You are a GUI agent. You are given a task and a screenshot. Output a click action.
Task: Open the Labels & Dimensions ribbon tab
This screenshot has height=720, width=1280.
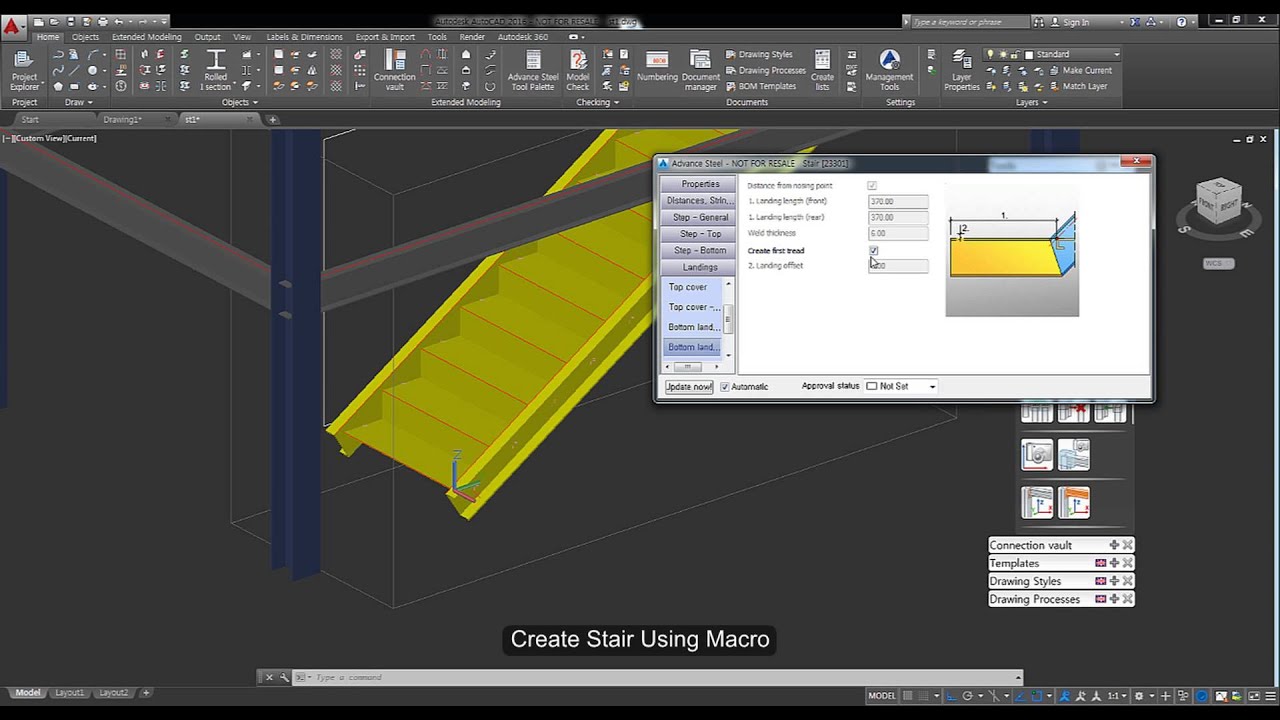[304, 37]
